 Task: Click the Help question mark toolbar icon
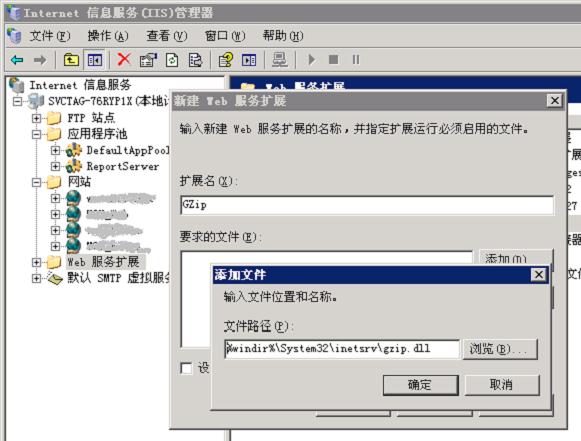[226, 60]
